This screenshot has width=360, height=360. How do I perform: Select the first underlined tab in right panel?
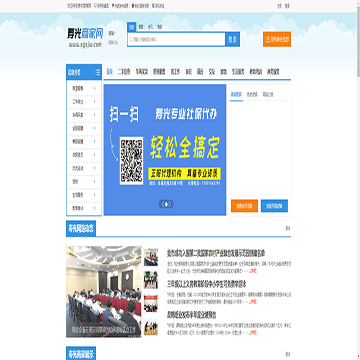pyautogui.click(x=236, y=94)
